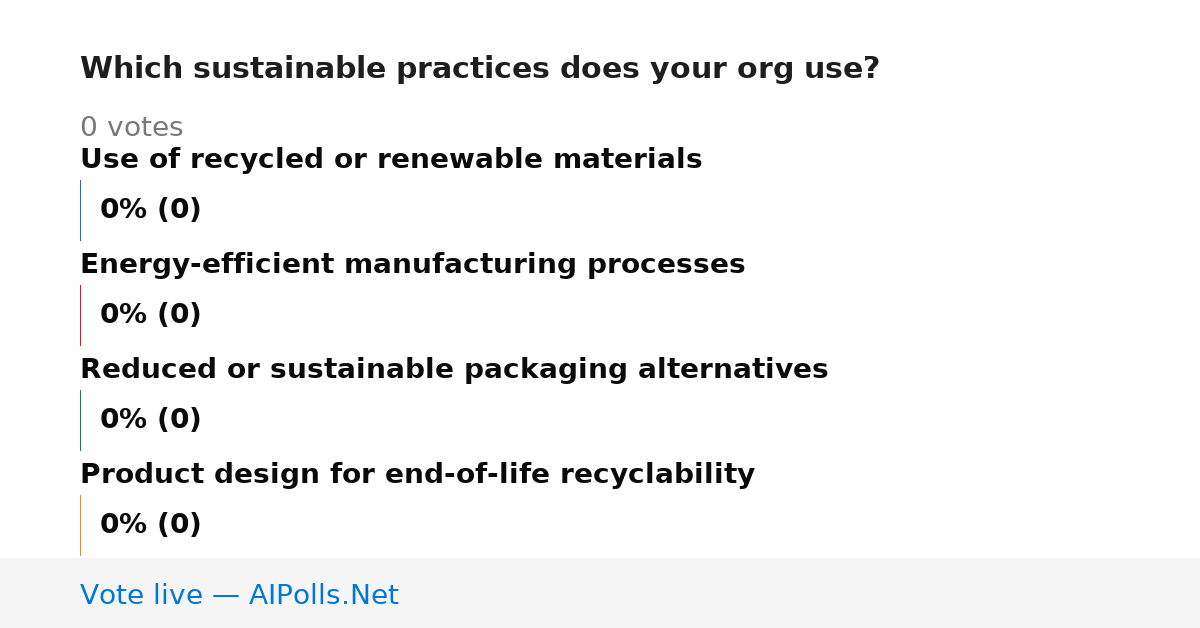This screenshot has height=628, width=1200.
Task: Click the 0 votes total counter
Action: [x=132, y=128]
